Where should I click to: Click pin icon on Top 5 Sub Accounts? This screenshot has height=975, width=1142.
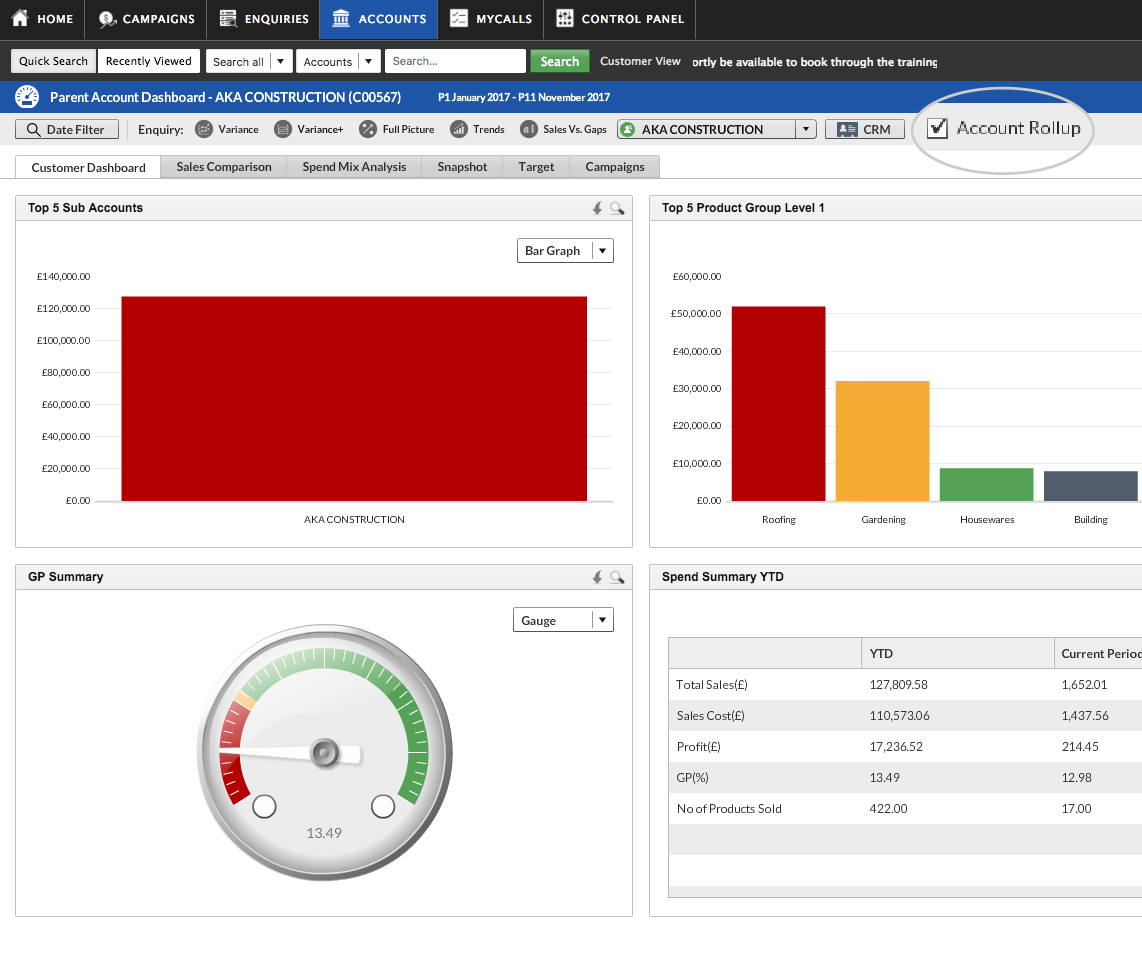click(x=597, y=208)
